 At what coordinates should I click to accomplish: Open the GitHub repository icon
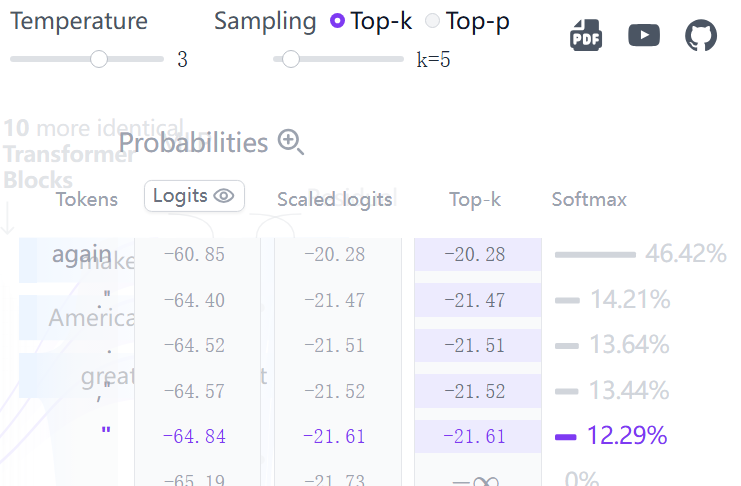[x=701, y=35]
